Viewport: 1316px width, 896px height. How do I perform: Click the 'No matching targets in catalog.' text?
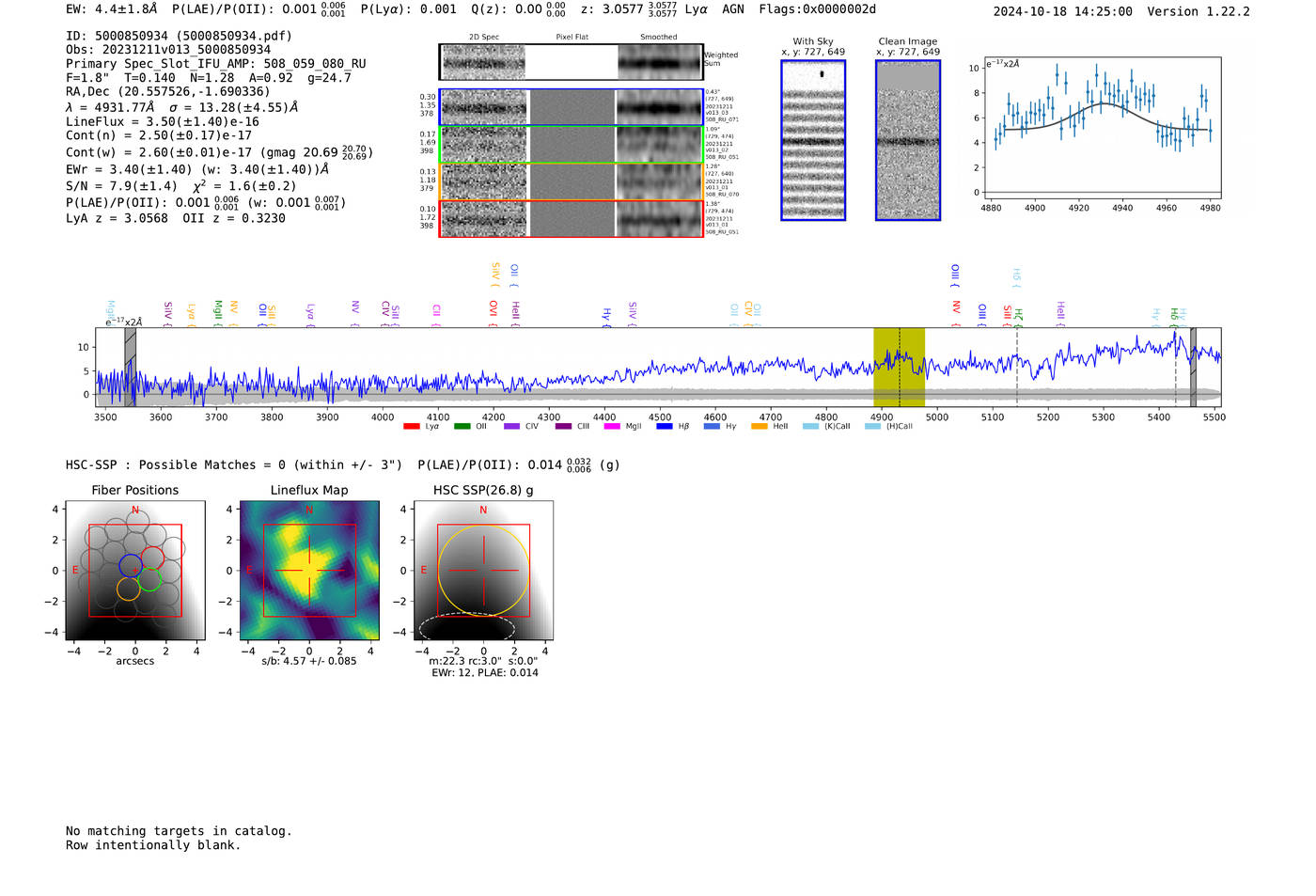[179, 831]
